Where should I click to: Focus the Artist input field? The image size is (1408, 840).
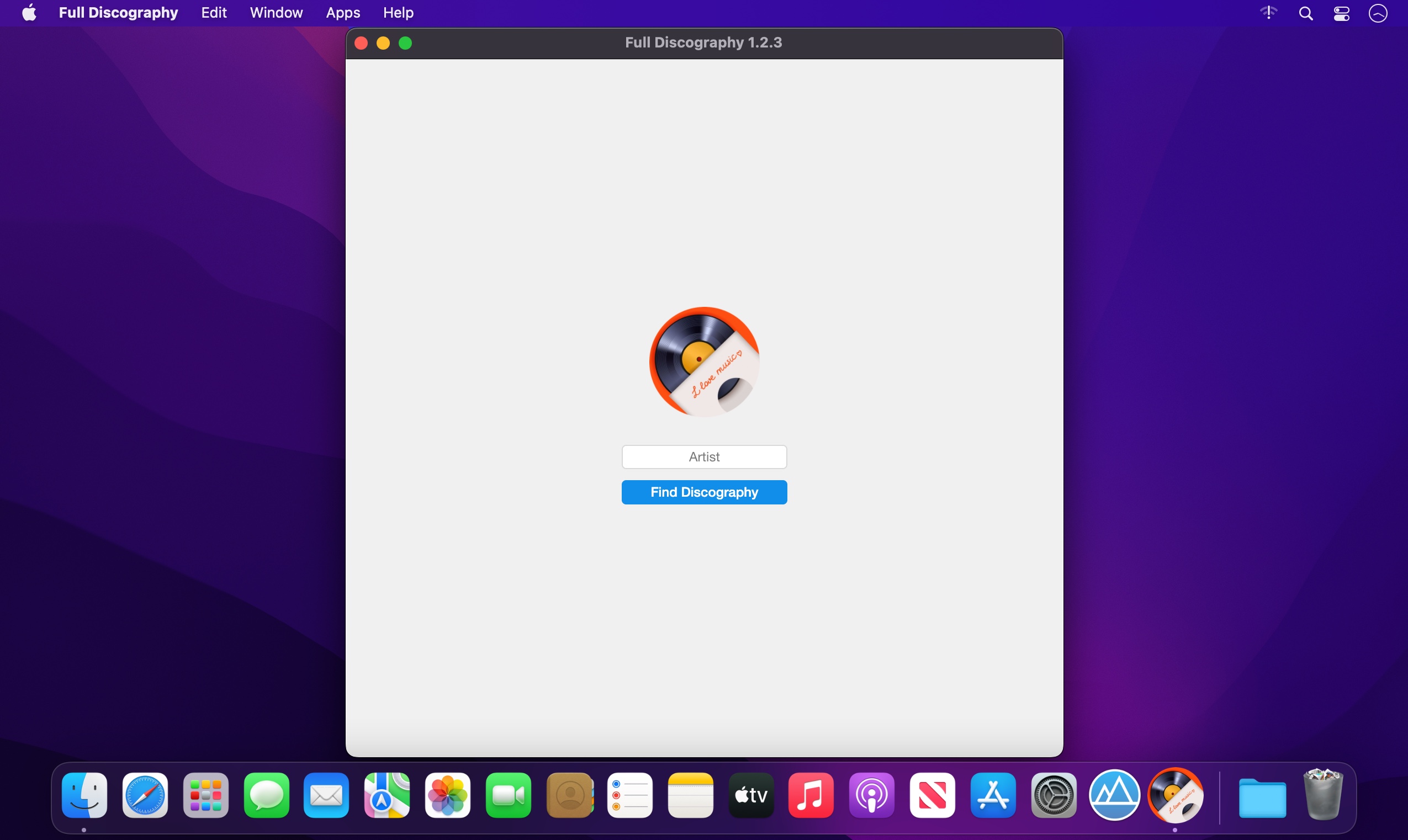(703, 457)
